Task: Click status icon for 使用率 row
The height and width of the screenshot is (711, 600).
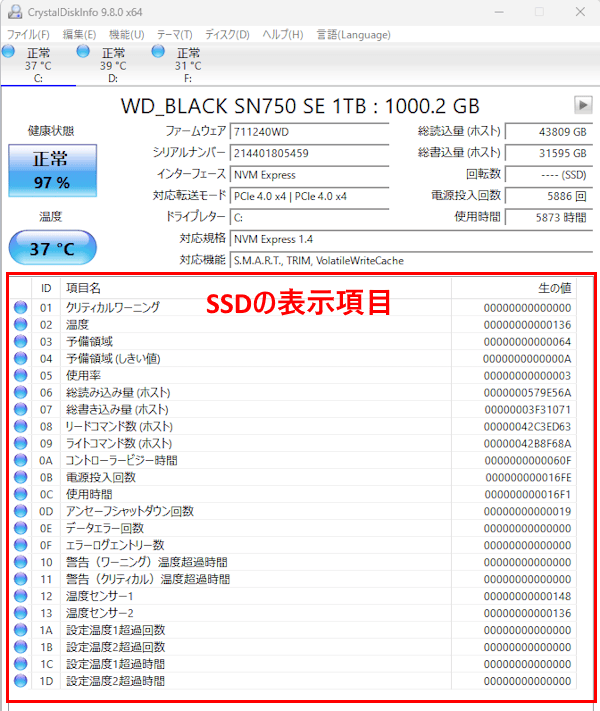Action: 20,375
